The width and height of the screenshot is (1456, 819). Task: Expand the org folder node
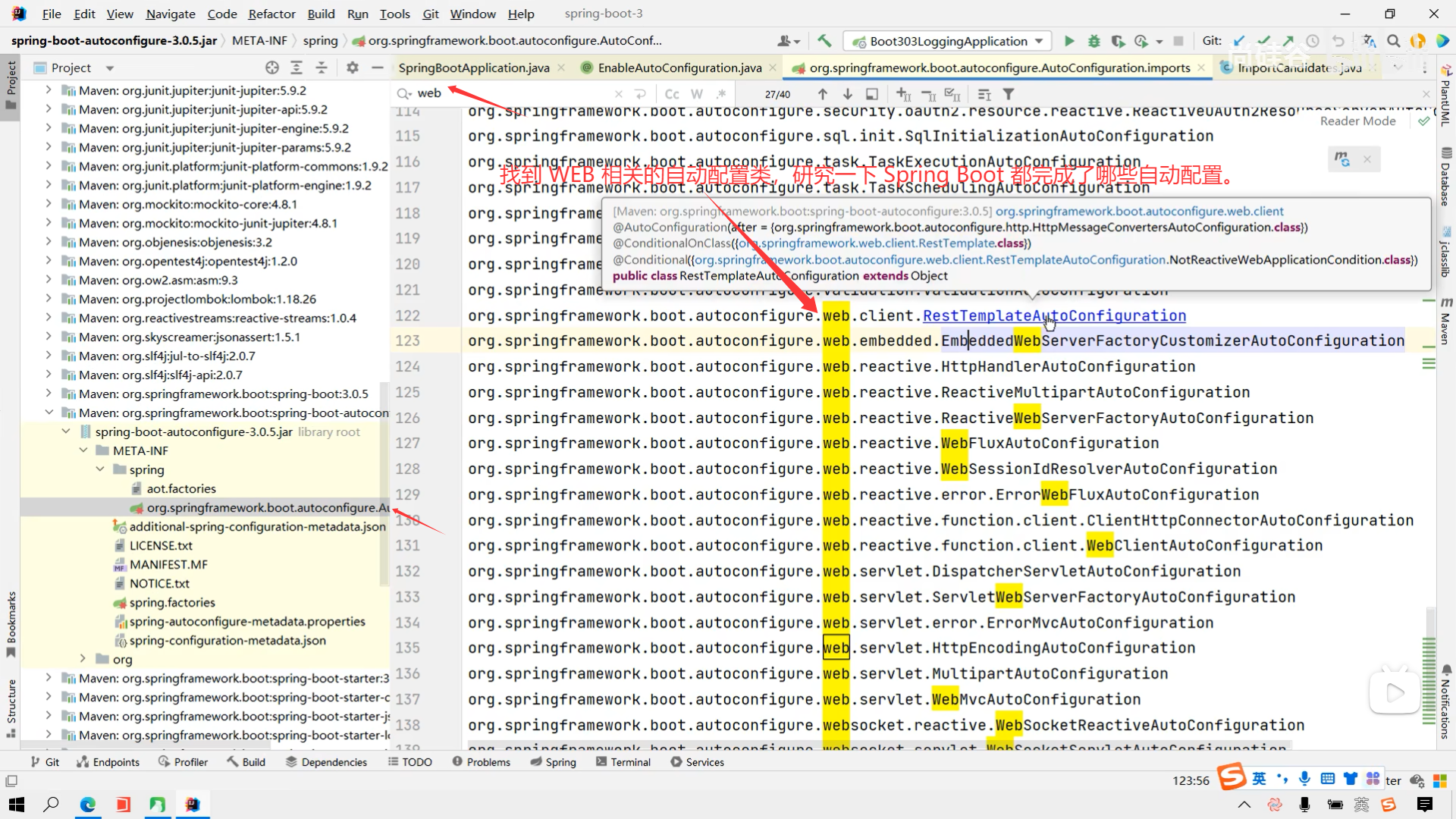point(83,659)
